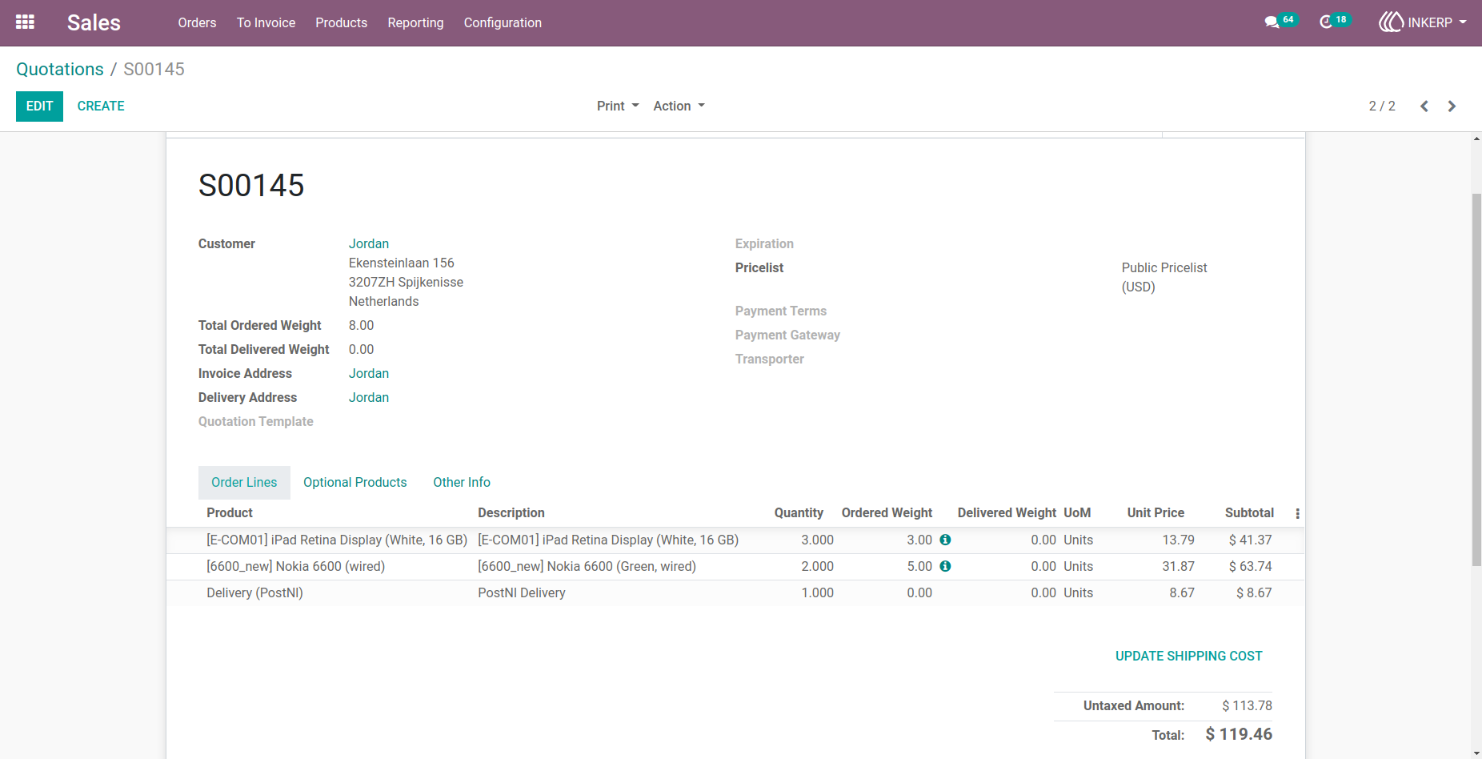Go to the previous record arrow

1424,106
